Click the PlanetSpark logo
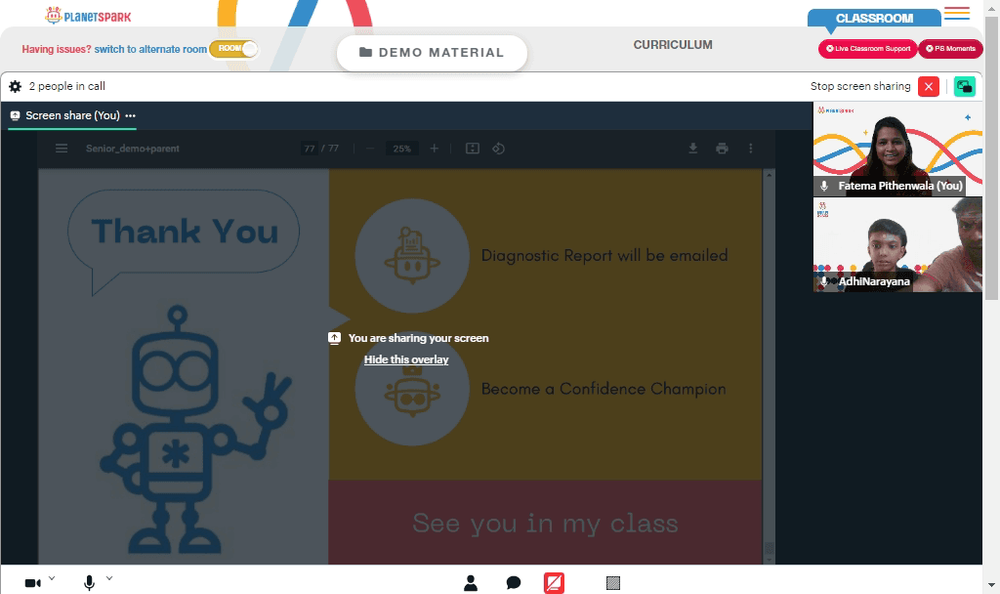 pyautogui.click(x=88, y=15)
